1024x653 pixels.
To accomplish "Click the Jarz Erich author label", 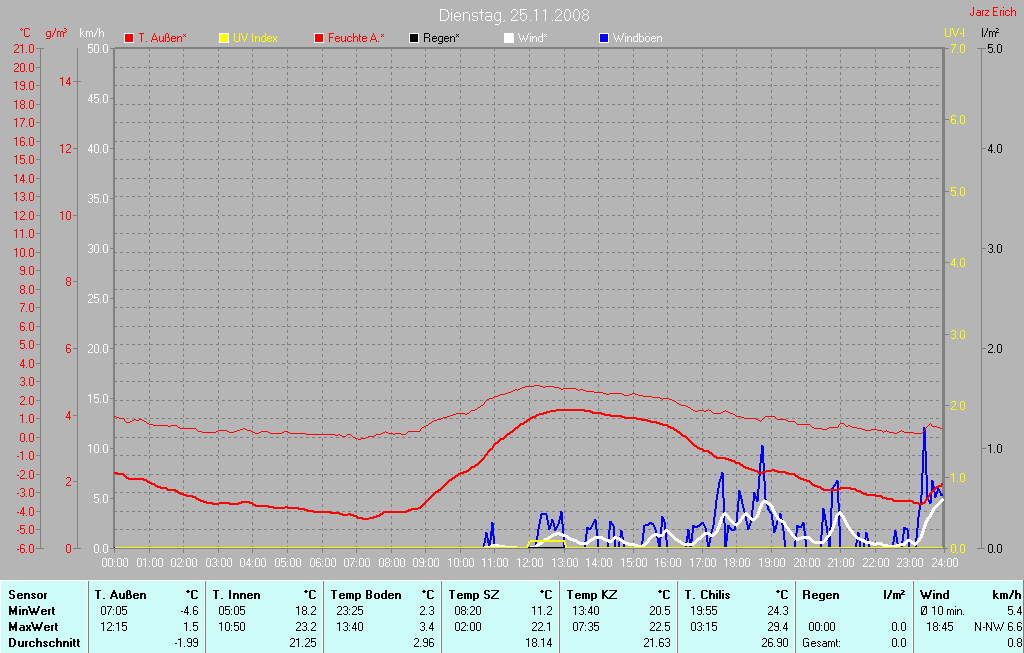I will [993, 12].
